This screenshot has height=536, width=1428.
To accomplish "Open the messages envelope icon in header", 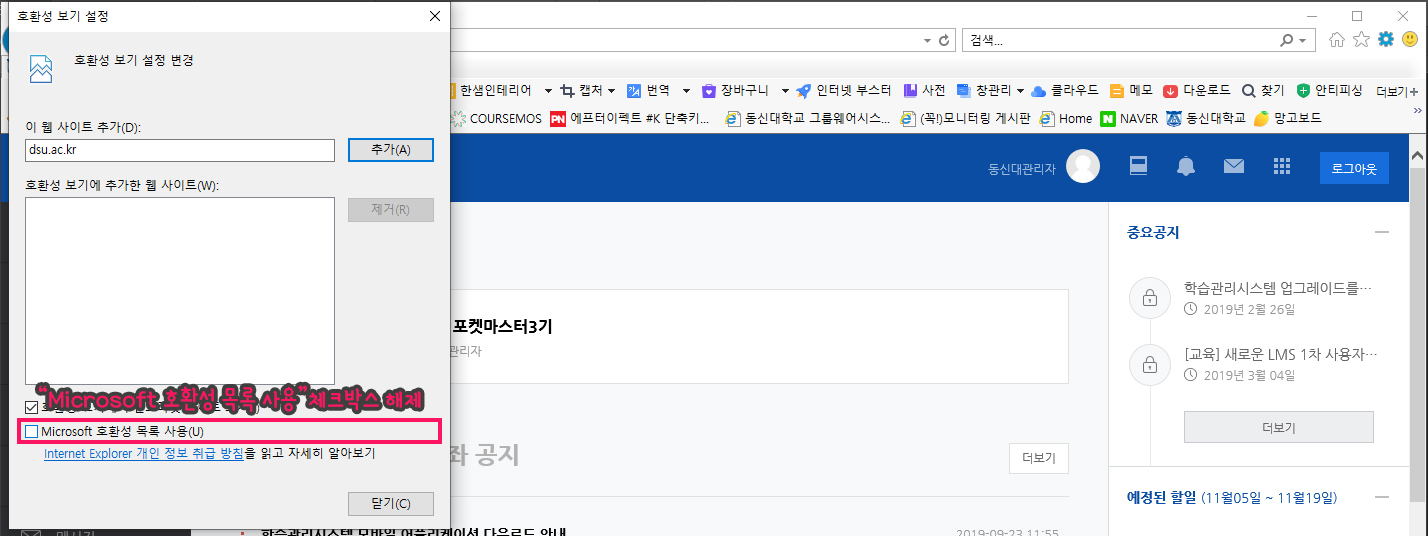I will pos(1234,166).
